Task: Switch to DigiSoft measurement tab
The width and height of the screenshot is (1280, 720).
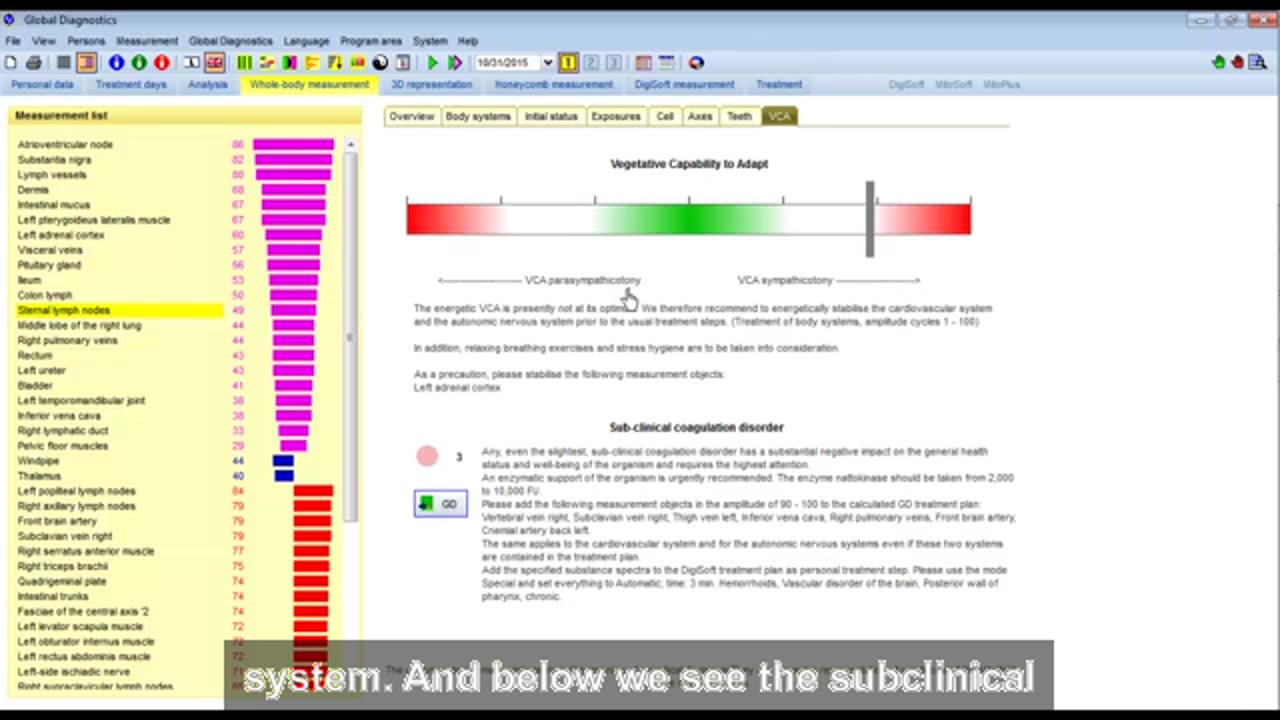Action: tap(684, 85)
